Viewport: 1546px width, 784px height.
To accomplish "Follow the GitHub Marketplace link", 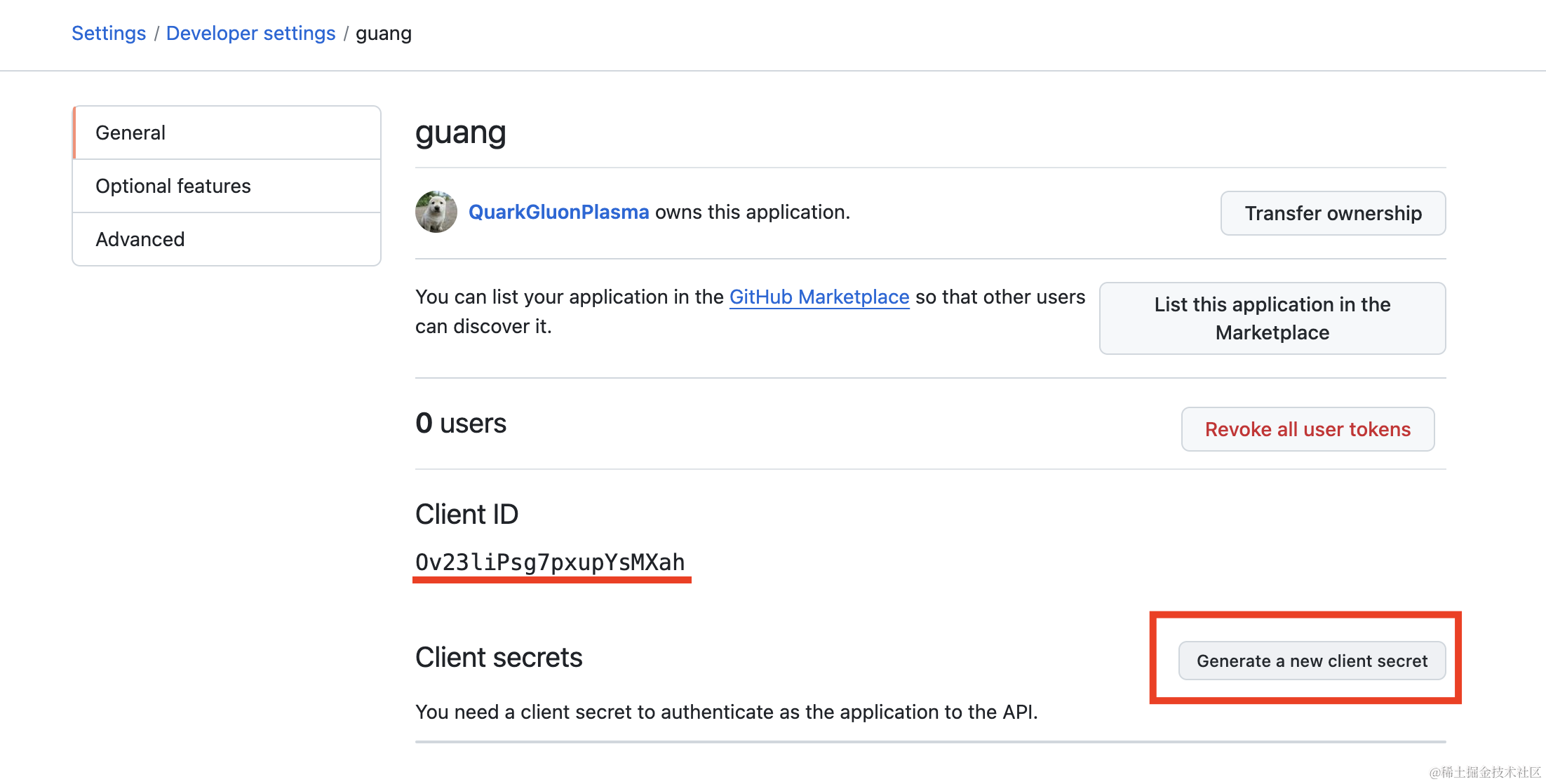I will click(x=819, y=297).
